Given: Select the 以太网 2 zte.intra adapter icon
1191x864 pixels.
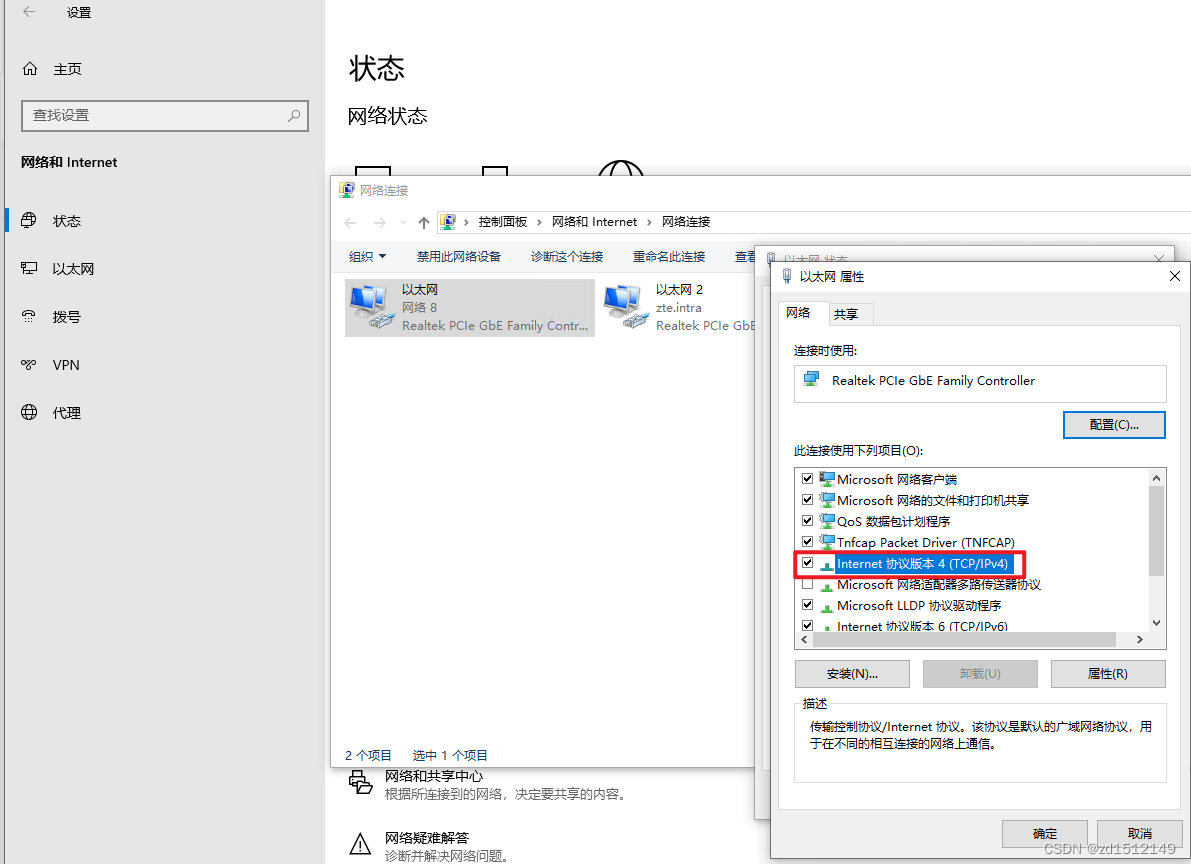Looking at the screenshot, I should pos(627,307).
